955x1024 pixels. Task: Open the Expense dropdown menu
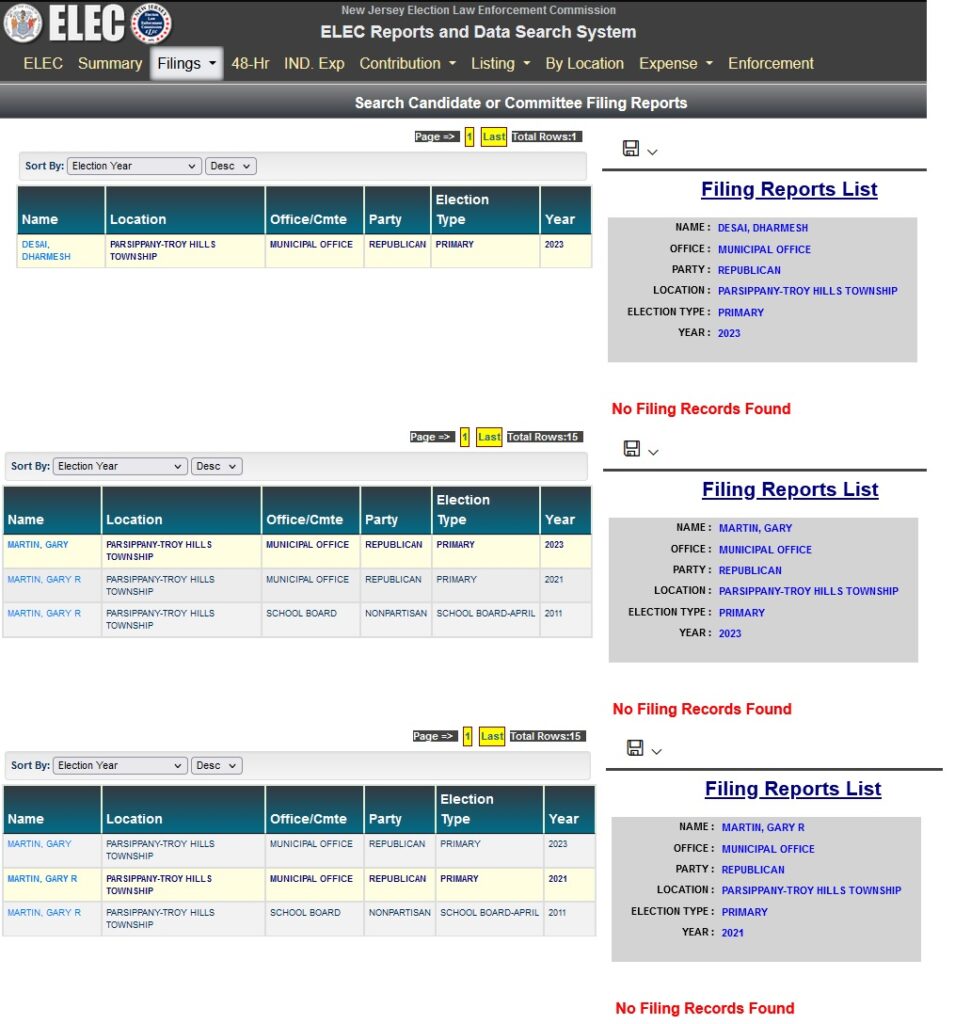[x=675, y=63]
